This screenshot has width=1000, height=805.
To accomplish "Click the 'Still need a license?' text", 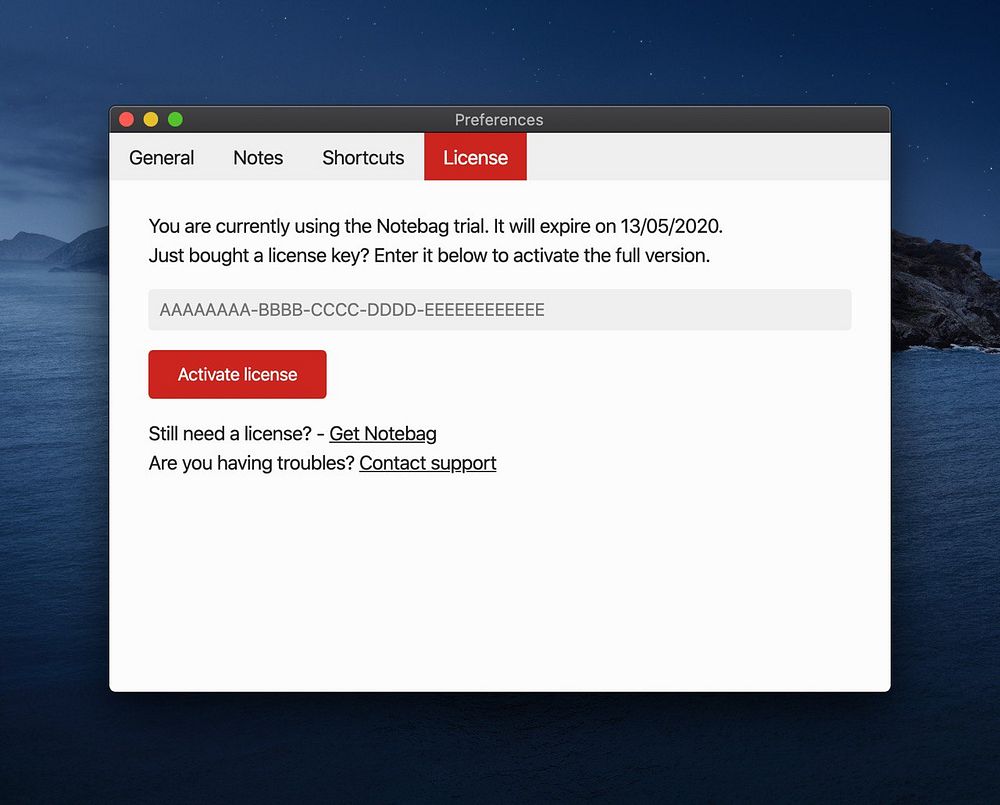I will click(x=230, y=434).
